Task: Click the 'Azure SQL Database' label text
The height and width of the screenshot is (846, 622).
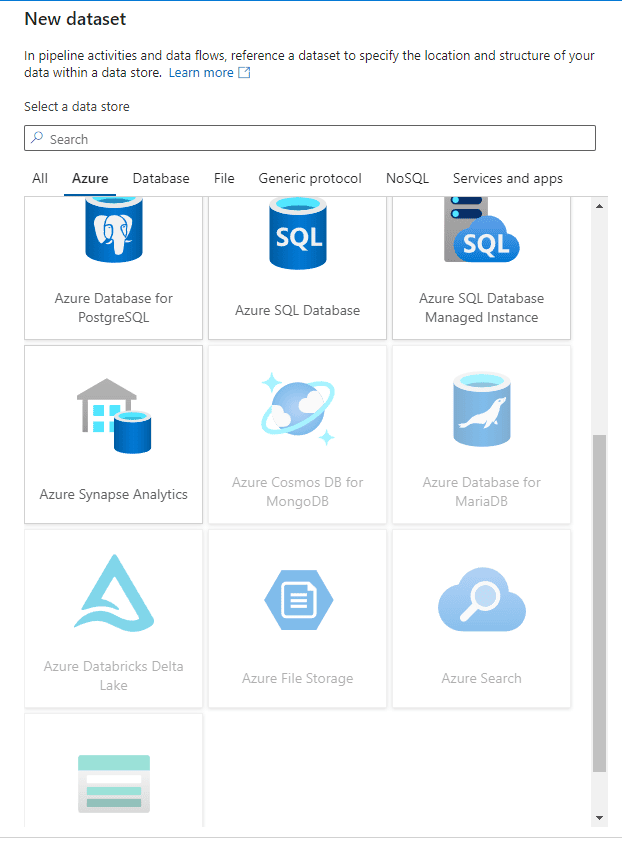Action: [x=298, y=310]
